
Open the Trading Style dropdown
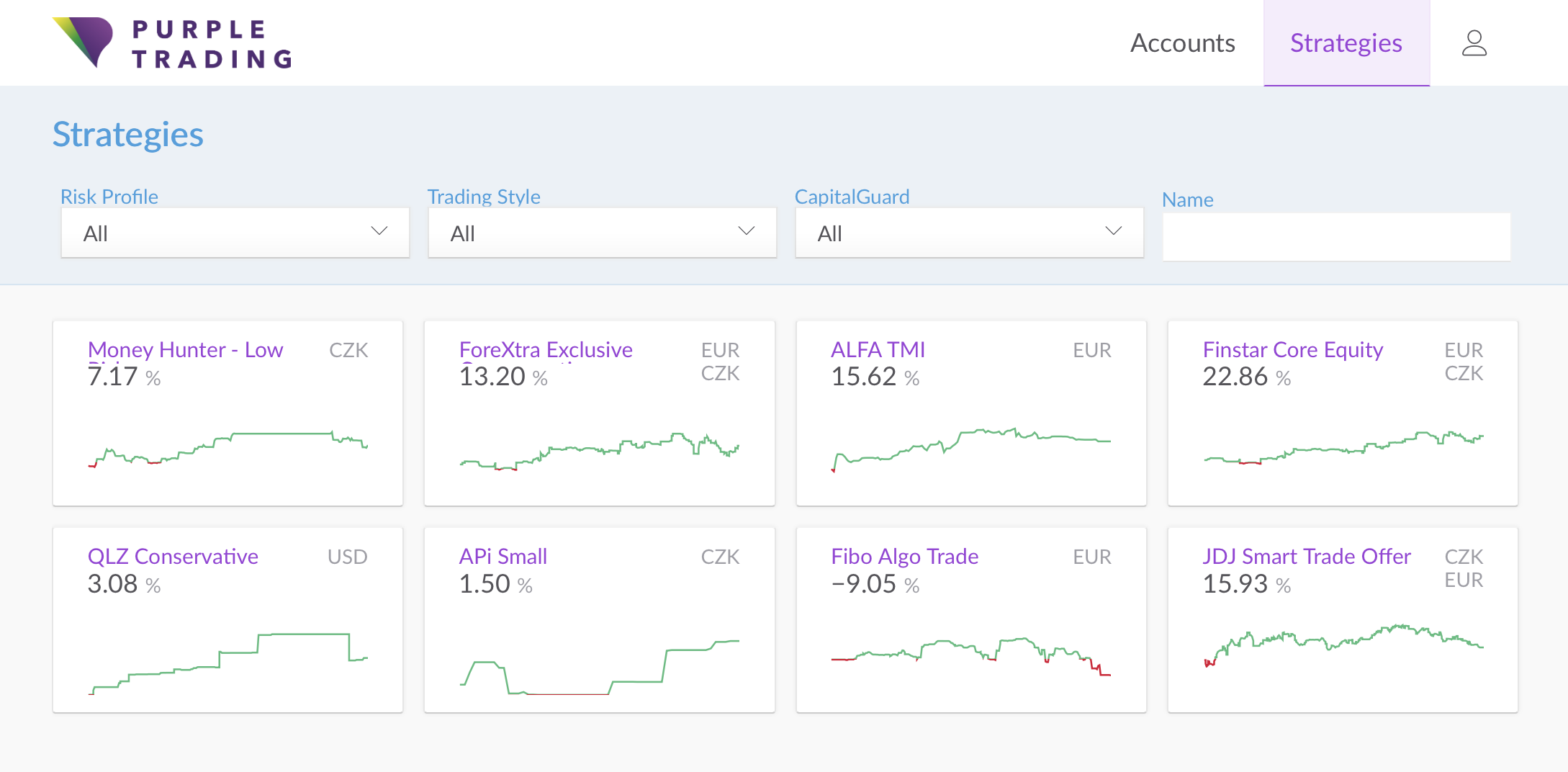pyautogui.click(x=603, y=233)
